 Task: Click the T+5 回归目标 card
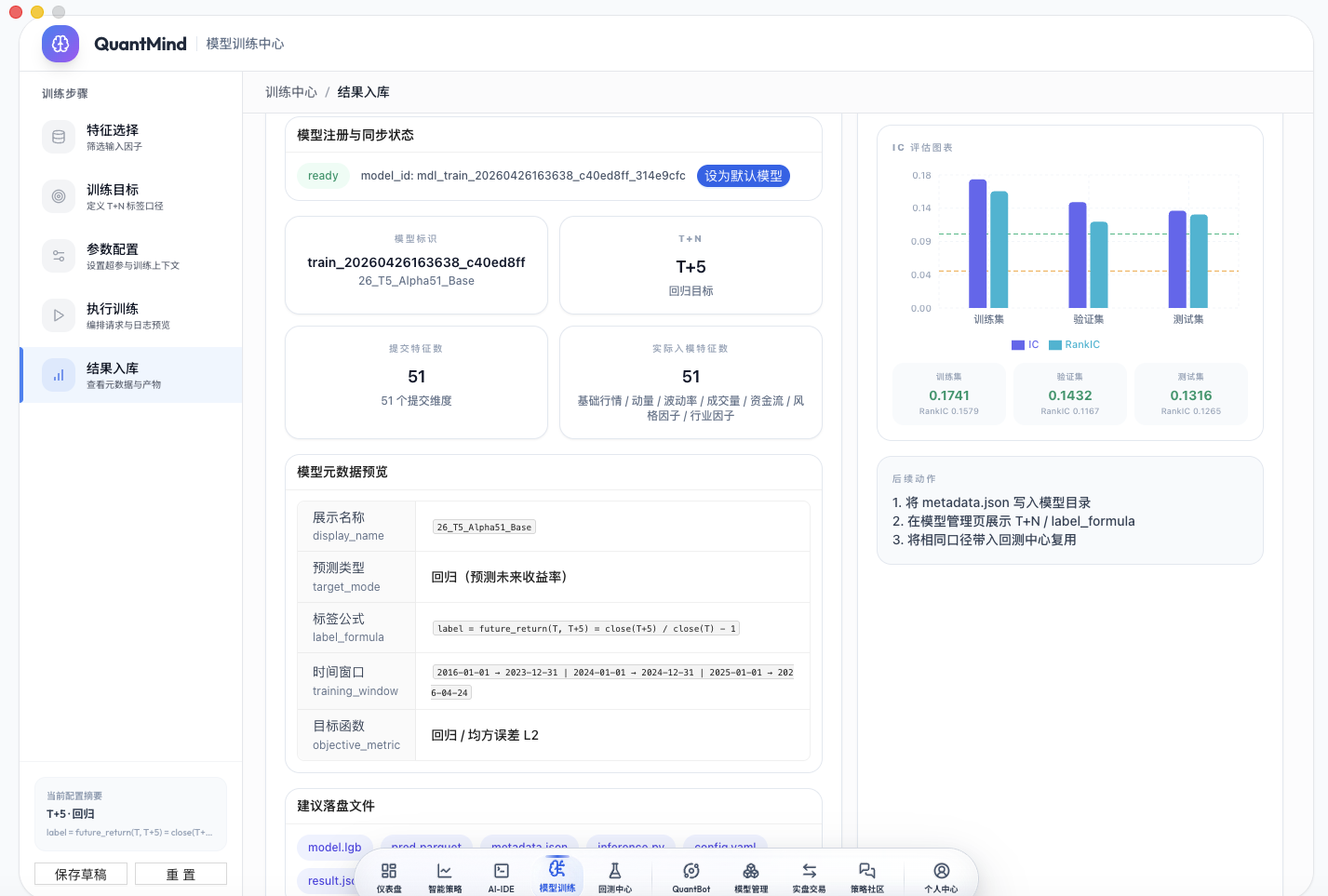[691, 265]
